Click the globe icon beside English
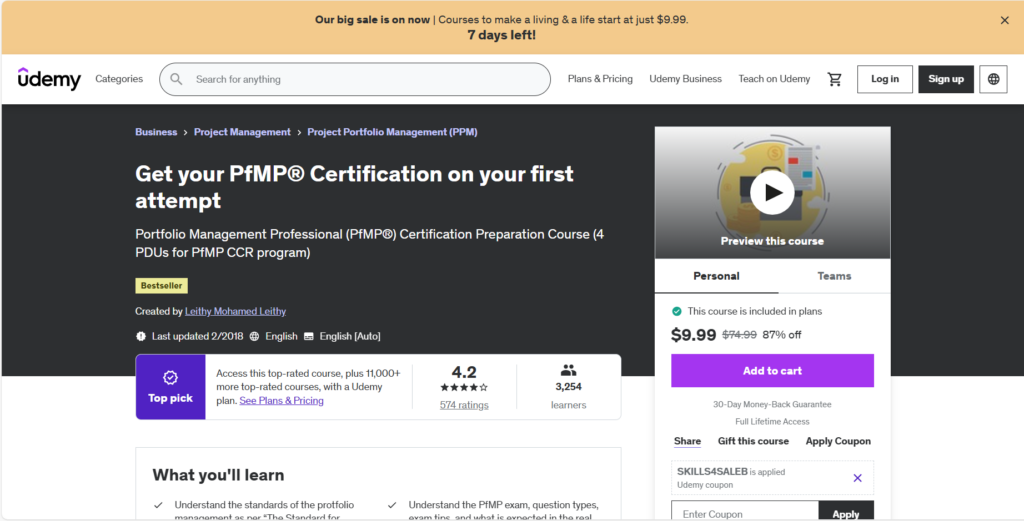This screenshot has height=521, width=1024. coord(254,336)
